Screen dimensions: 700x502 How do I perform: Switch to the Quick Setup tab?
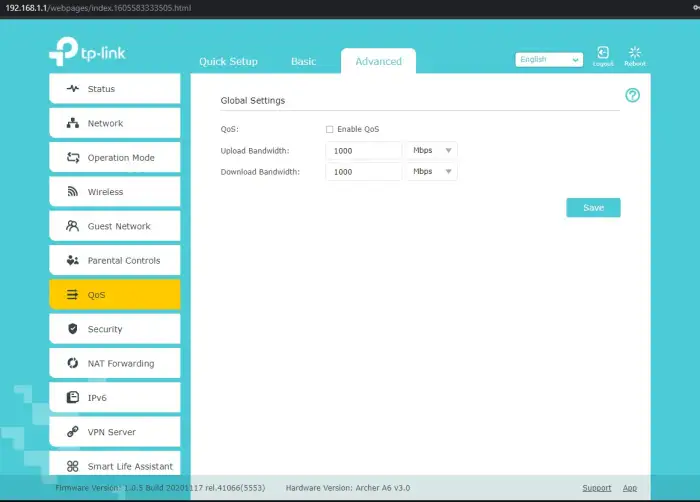click(x=228, y=61)
